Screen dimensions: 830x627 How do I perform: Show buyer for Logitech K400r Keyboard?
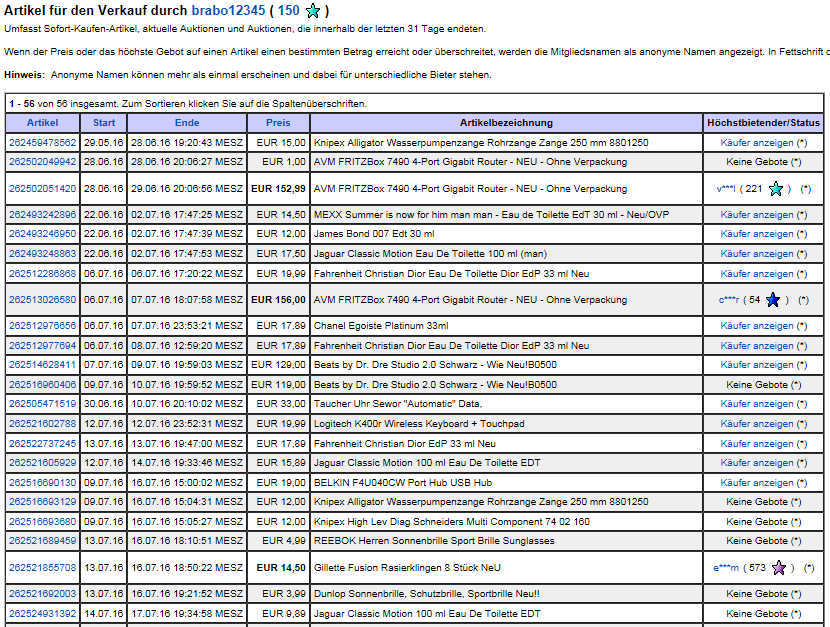(757, 424)
